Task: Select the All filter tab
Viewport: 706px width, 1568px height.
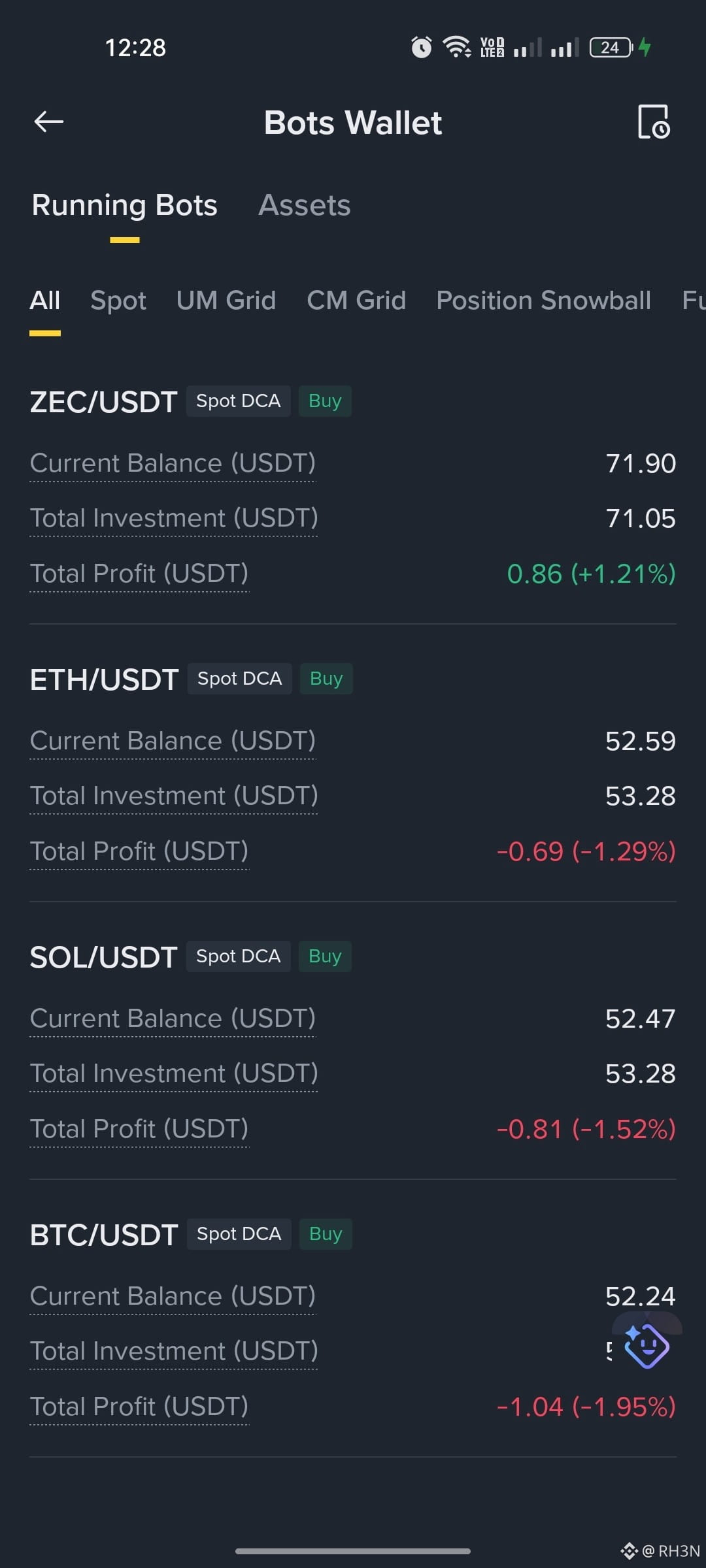Action: (45, 301)
